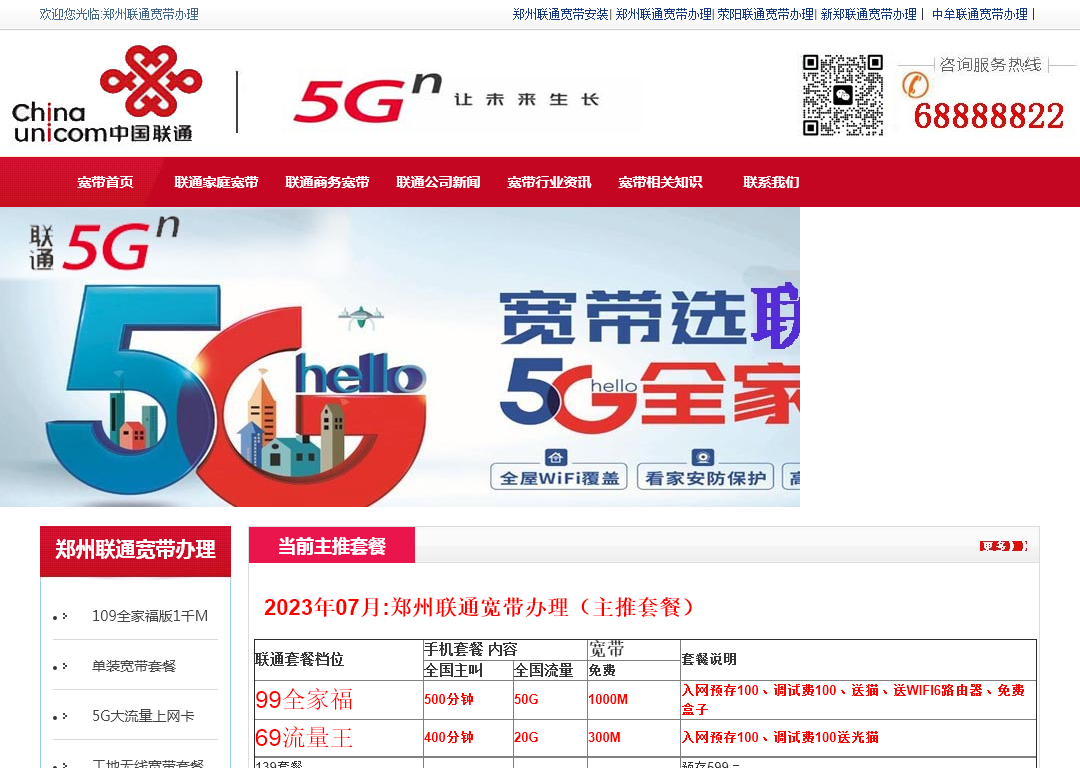Open 宽带行业资讯 menu item

click(549, 183)
